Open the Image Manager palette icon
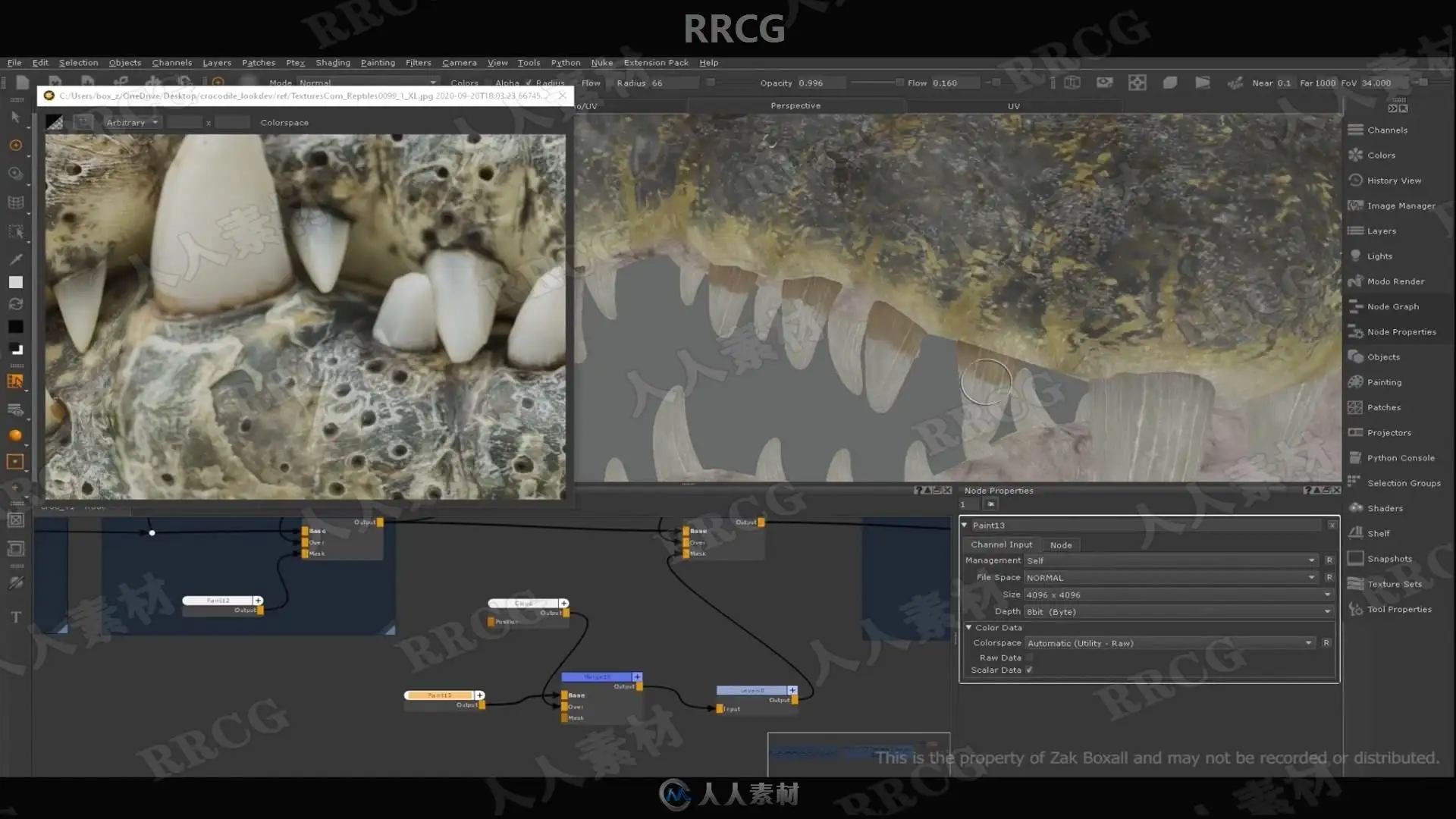This screenshot has height=819, width=1456. tap(1355, 206)
